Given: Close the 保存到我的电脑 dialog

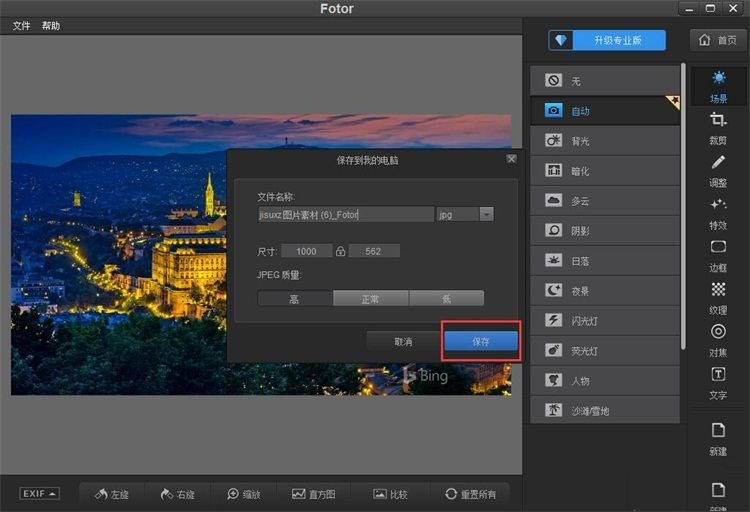Looking at the screenshot, I should (511, 159).
